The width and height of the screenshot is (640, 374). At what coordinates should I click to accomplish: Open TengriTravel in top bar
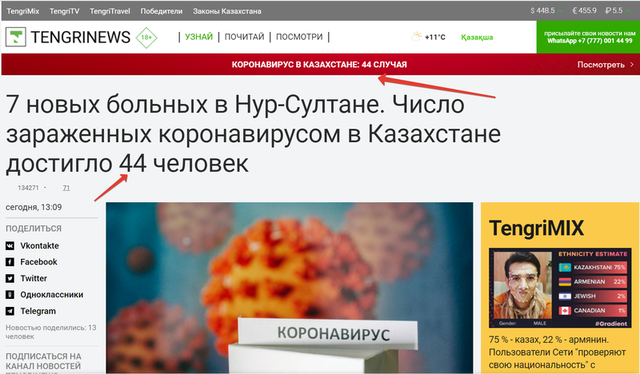point(110,11)
